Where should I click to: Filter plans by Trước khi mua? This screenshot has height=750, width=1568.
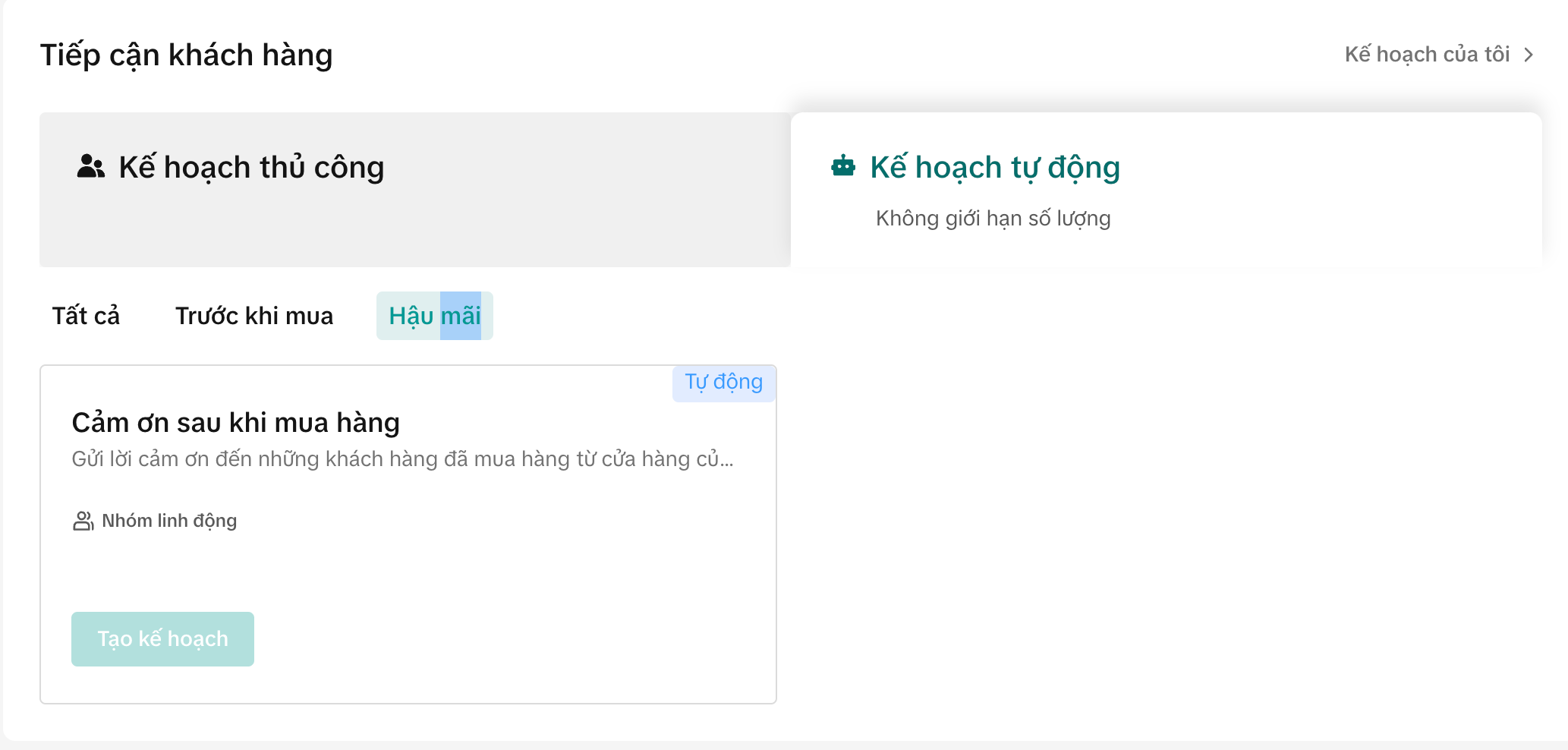[254, 316]
